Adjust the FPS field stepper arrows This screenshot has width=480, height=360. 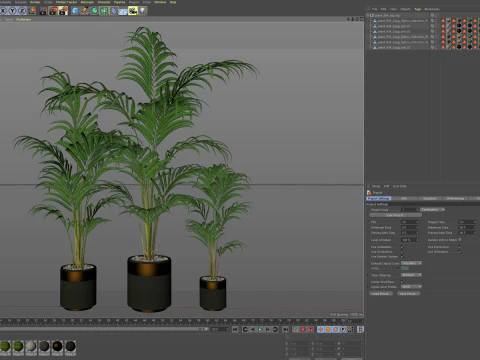tap(418, 222)
